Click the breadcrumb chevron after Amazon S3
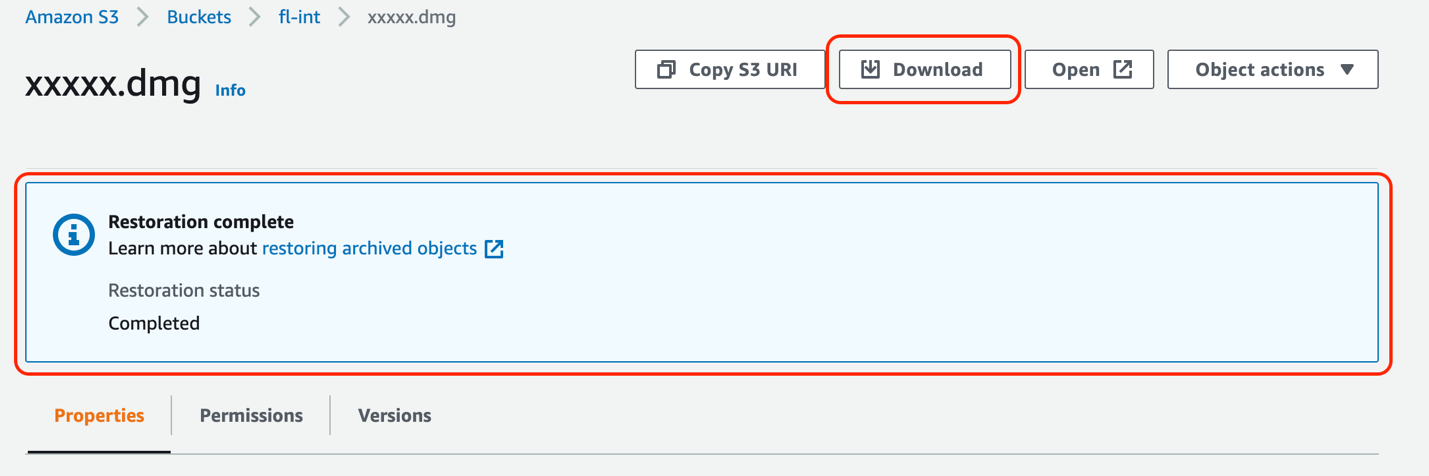 click(x=143, y=18)
